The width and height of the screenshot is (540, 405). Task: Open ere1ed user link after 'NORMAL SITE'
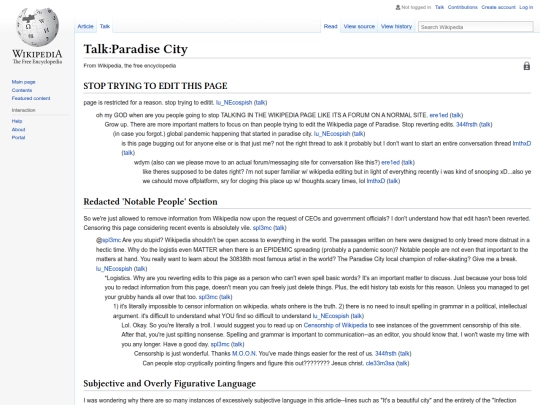[x=439, y=115]
